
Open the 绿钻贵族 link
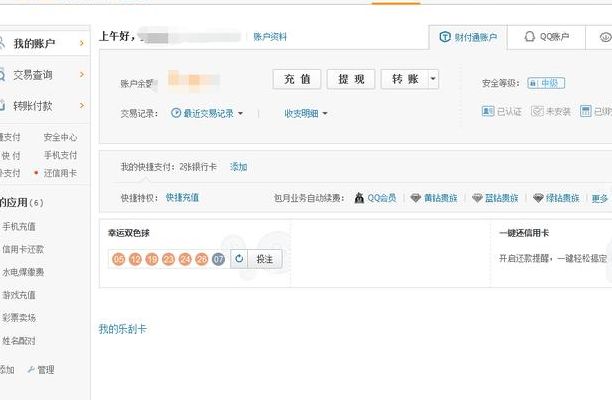[x=562, y=198]
